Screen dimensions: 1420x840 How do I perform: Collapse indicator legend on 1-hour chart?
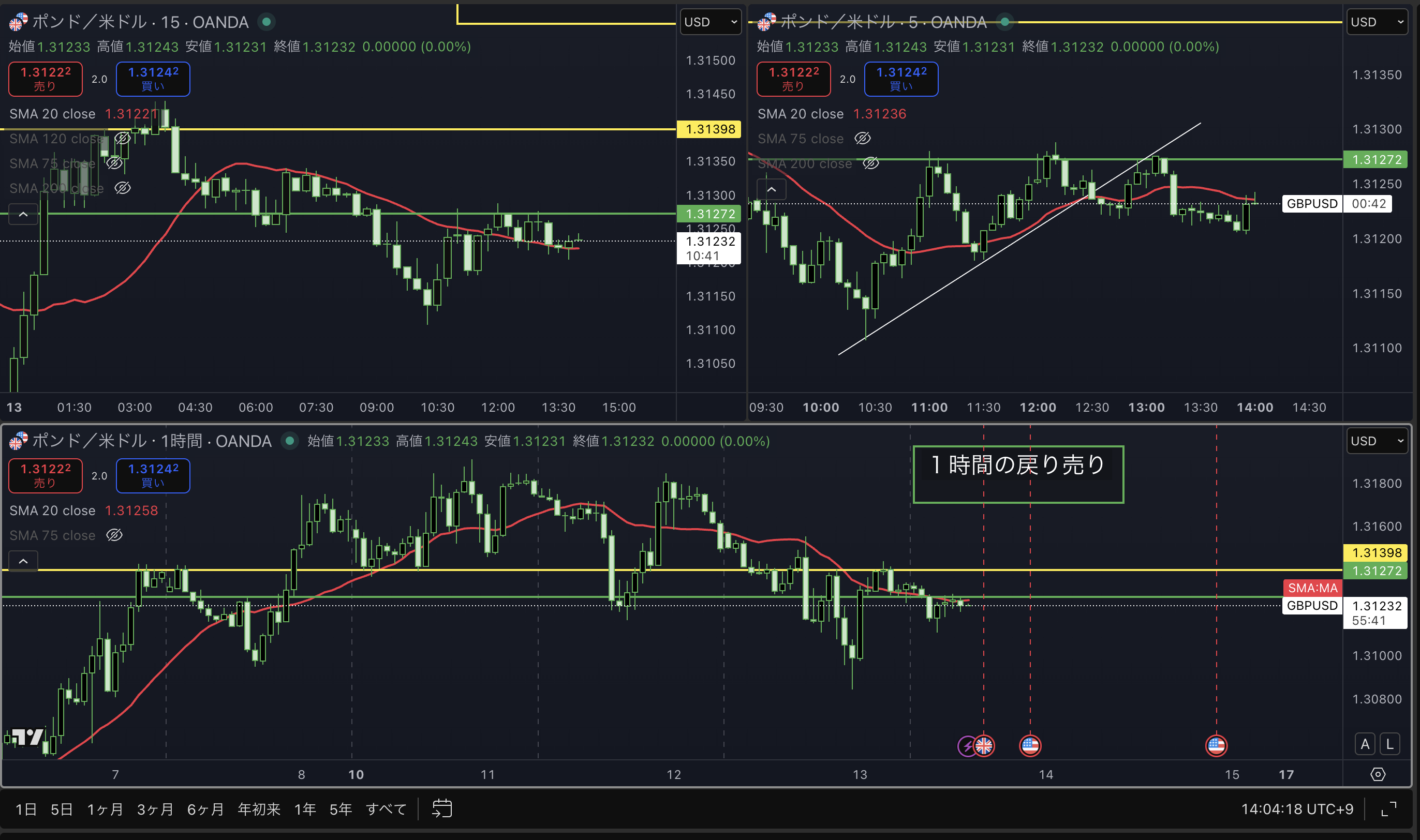tap(23, 561)
